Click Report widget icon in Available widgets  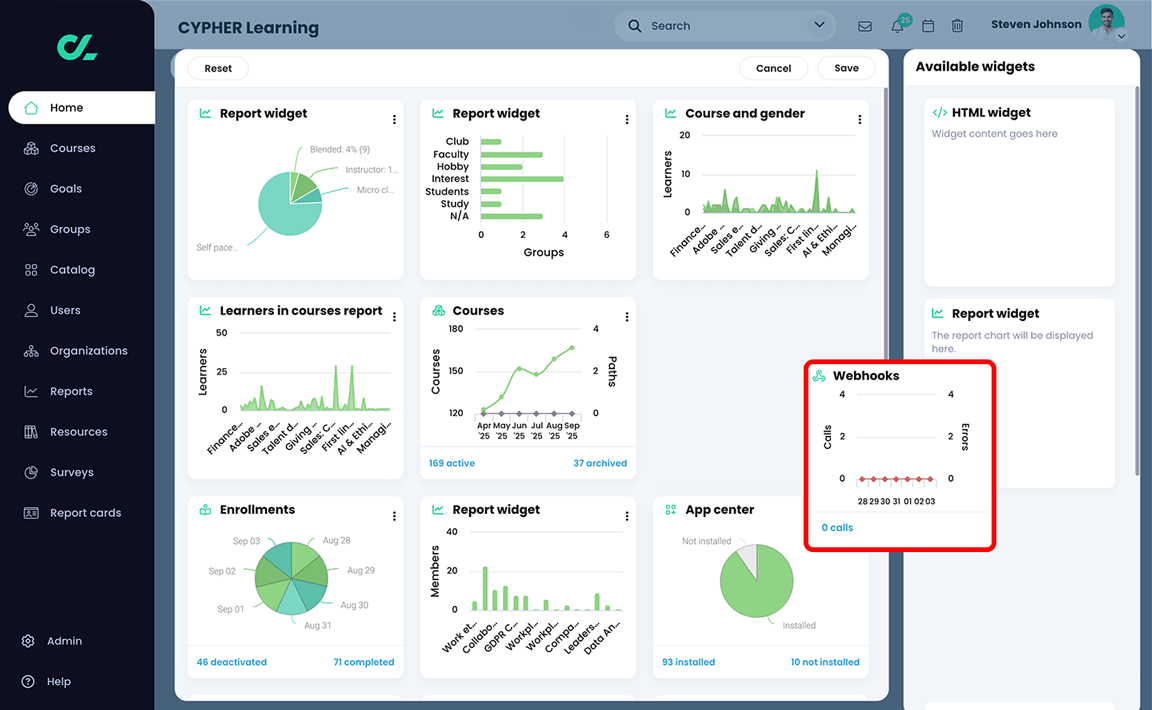[x=937, y=313]
